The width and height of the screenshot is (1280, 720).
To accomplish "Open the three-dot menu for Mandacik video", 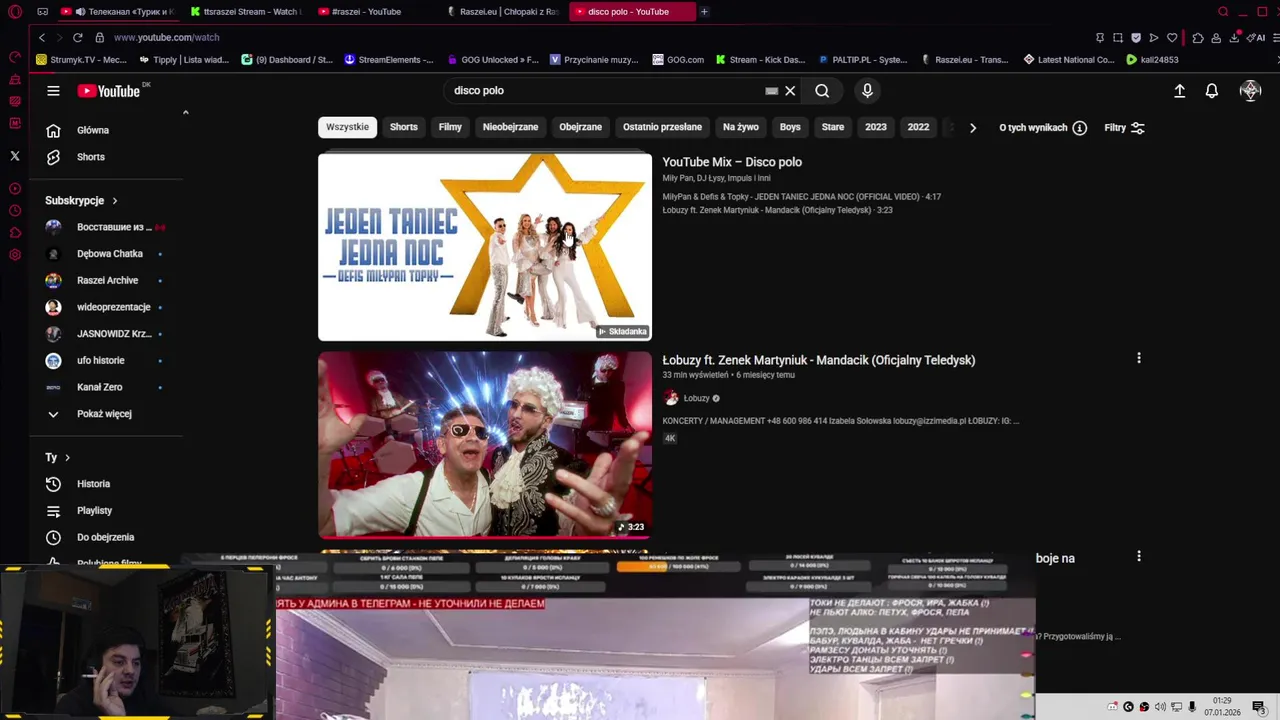I will tap(1138, 358).
